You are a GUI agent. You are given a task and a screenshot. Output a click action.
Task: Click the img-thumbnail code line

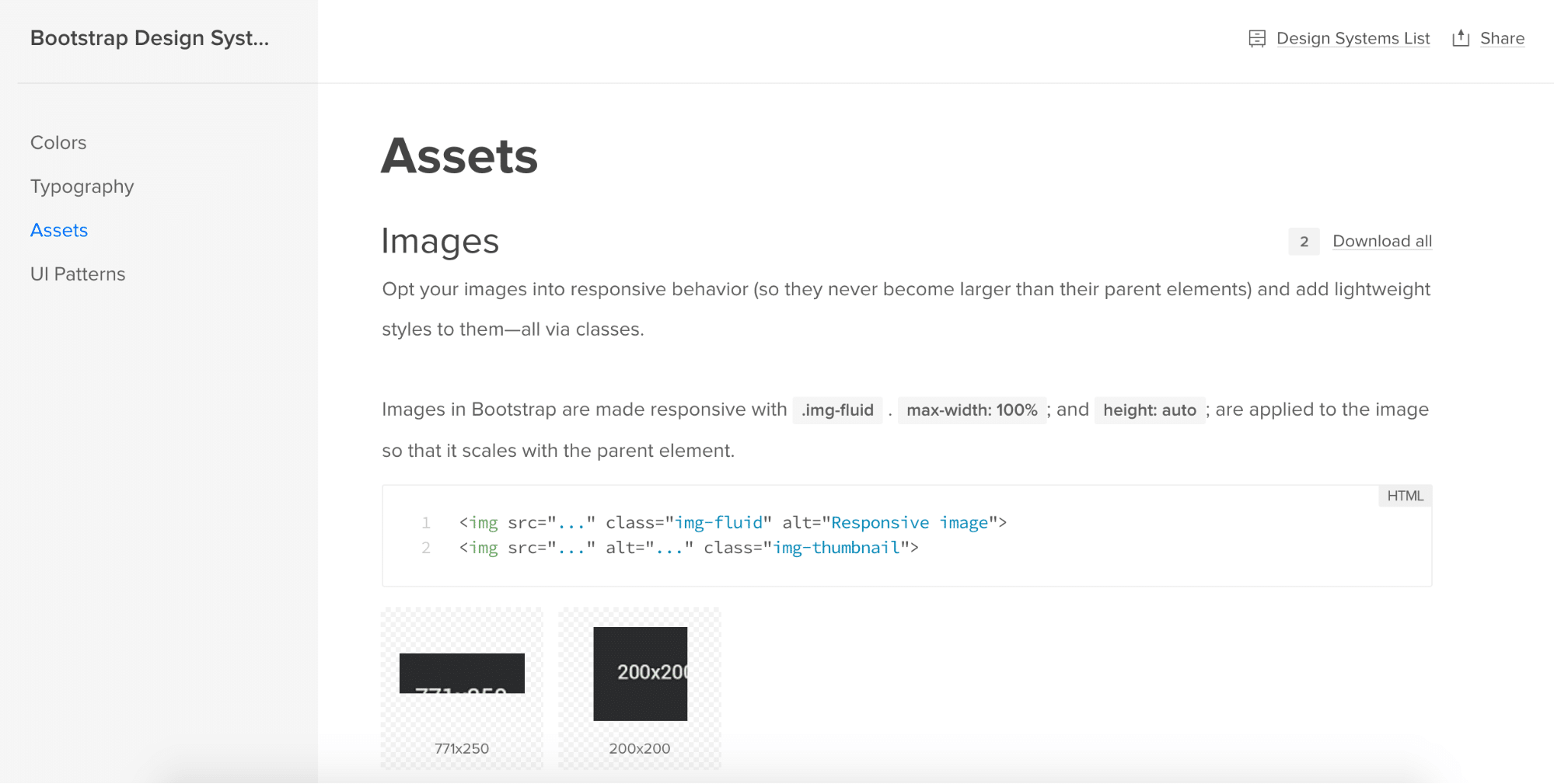(x=689, y=548)
